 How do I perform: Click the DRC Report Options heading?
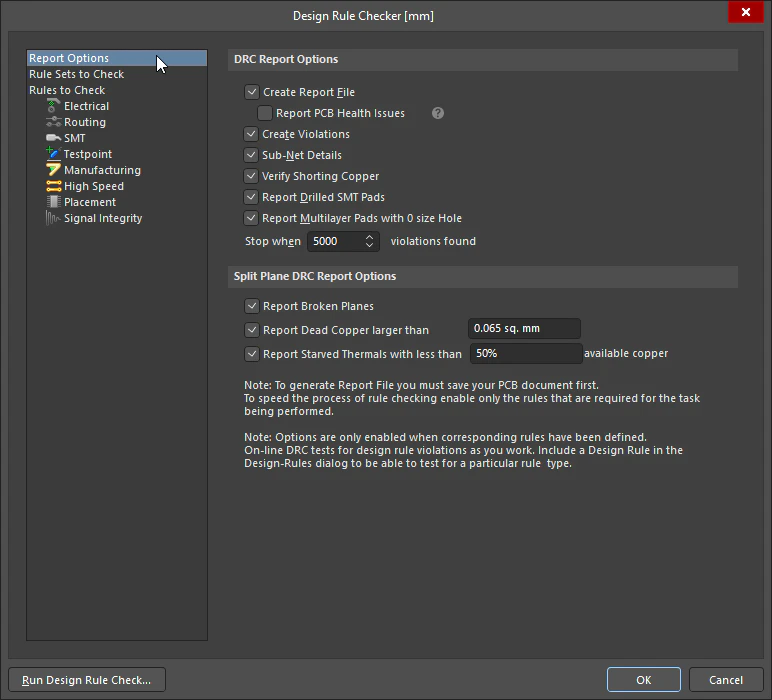pos(286,59)
